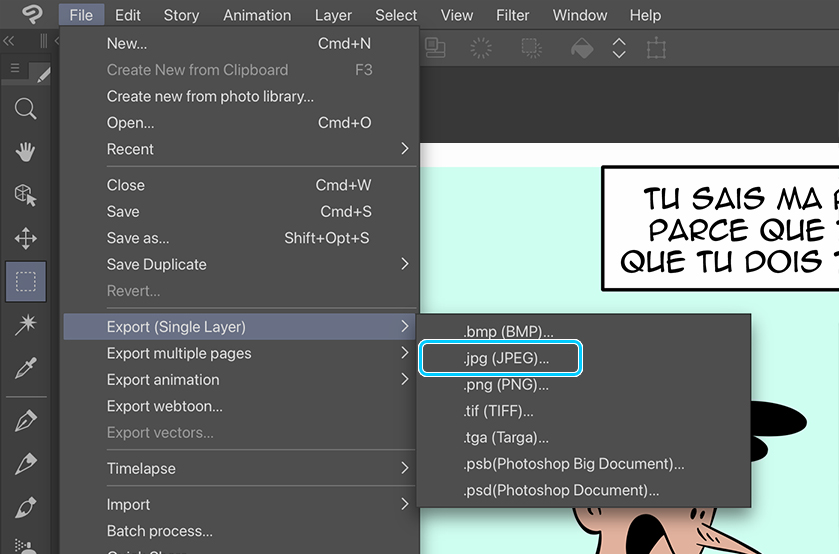Choose the Object operation cube tool
This screenshot has width=839, height=554.
coord(25,195)
